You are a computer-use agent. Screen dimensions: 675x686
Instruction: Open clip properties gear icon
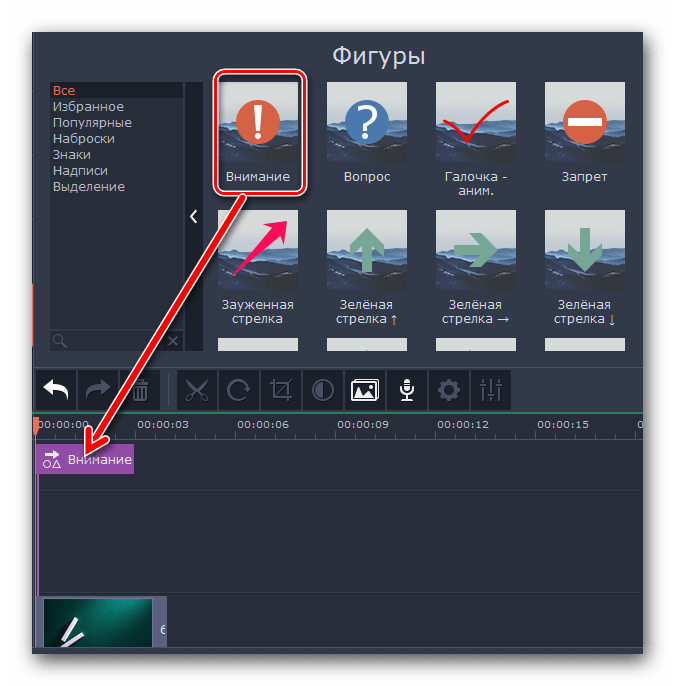pos(449,389)
